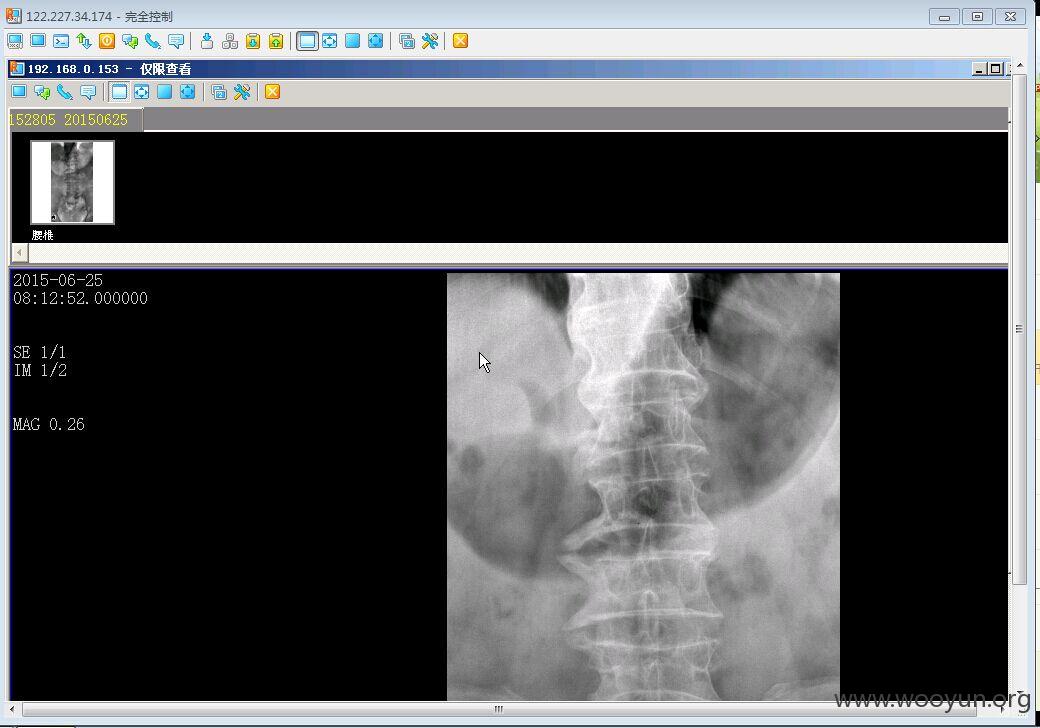Open Send Message icon in outer toolbar
The width and height of the screenshot is (1040, 728).
pos(176,41)
